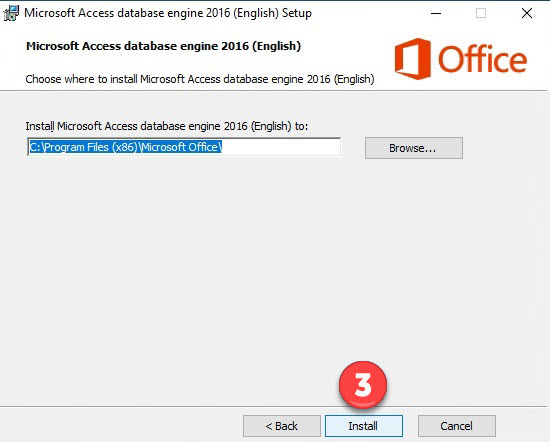Click the title bar text ending in Setup
The image size is (550, 442).
point(168,13)
